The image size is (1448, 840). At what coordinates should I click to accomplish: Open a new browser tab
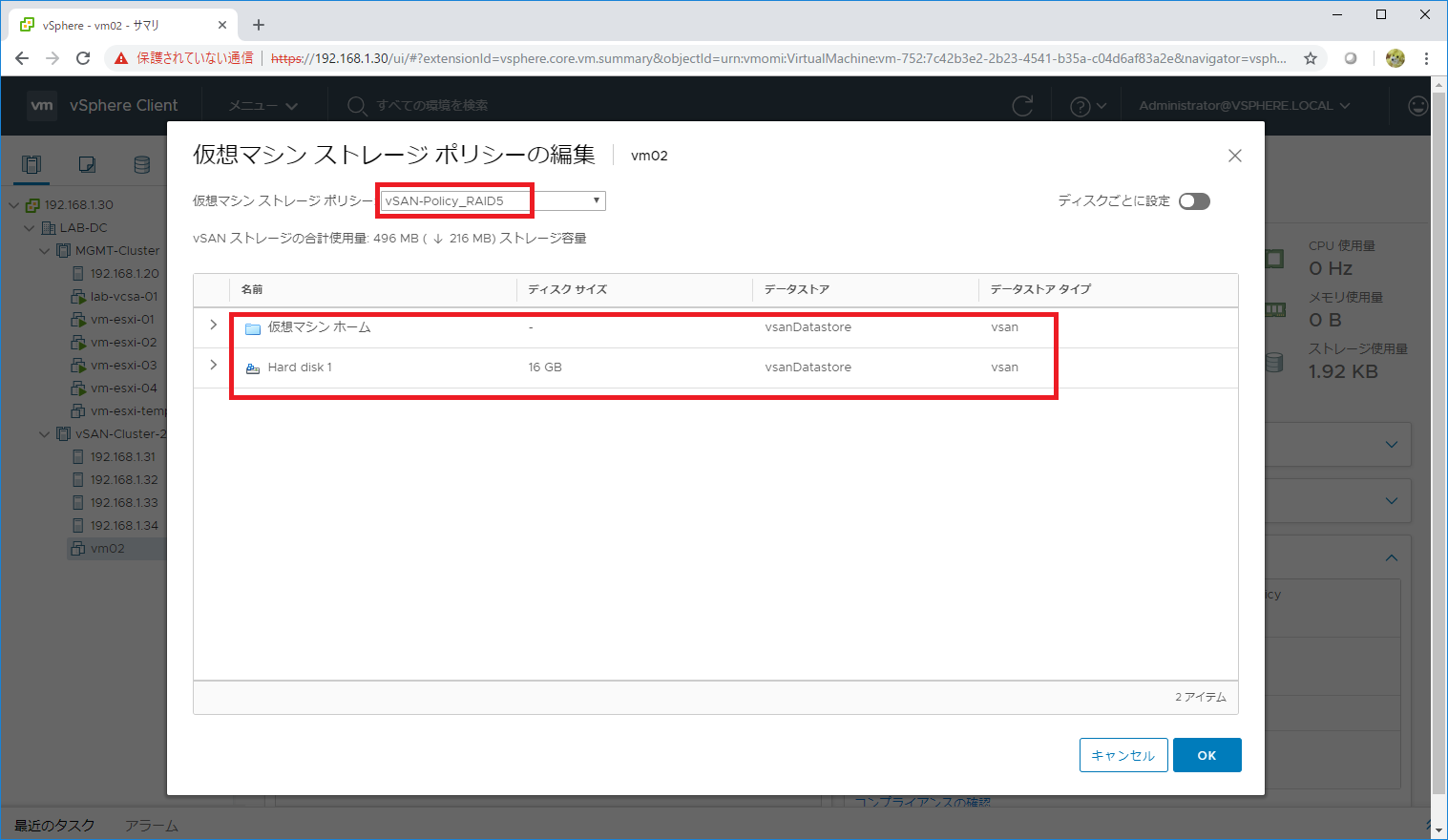tap(259, 25)
